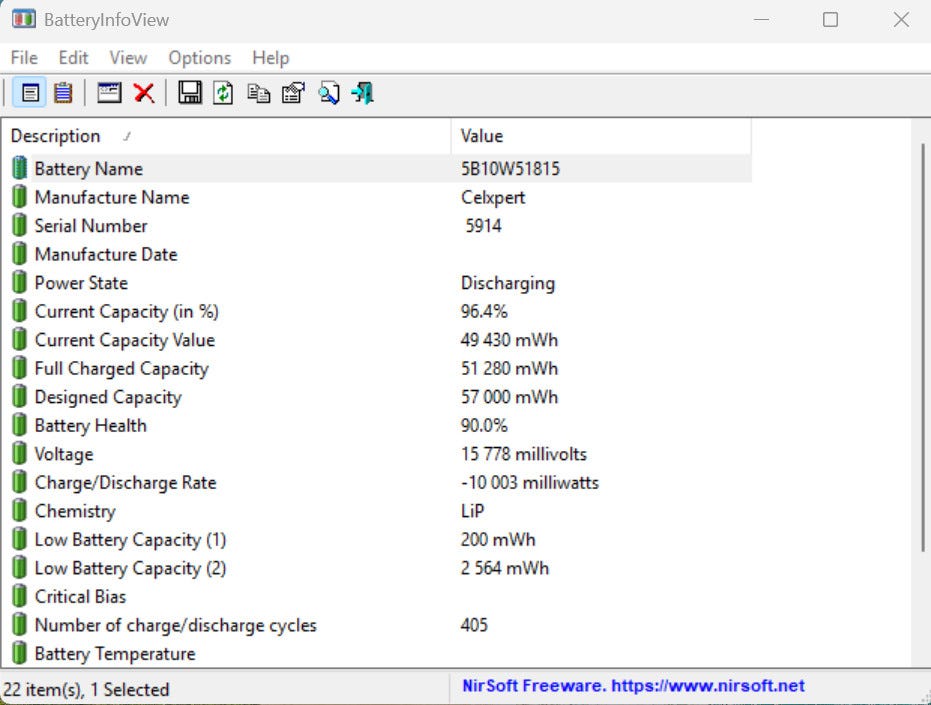
Task: Select the Battery Temperature row
Action: coord(377,653)
